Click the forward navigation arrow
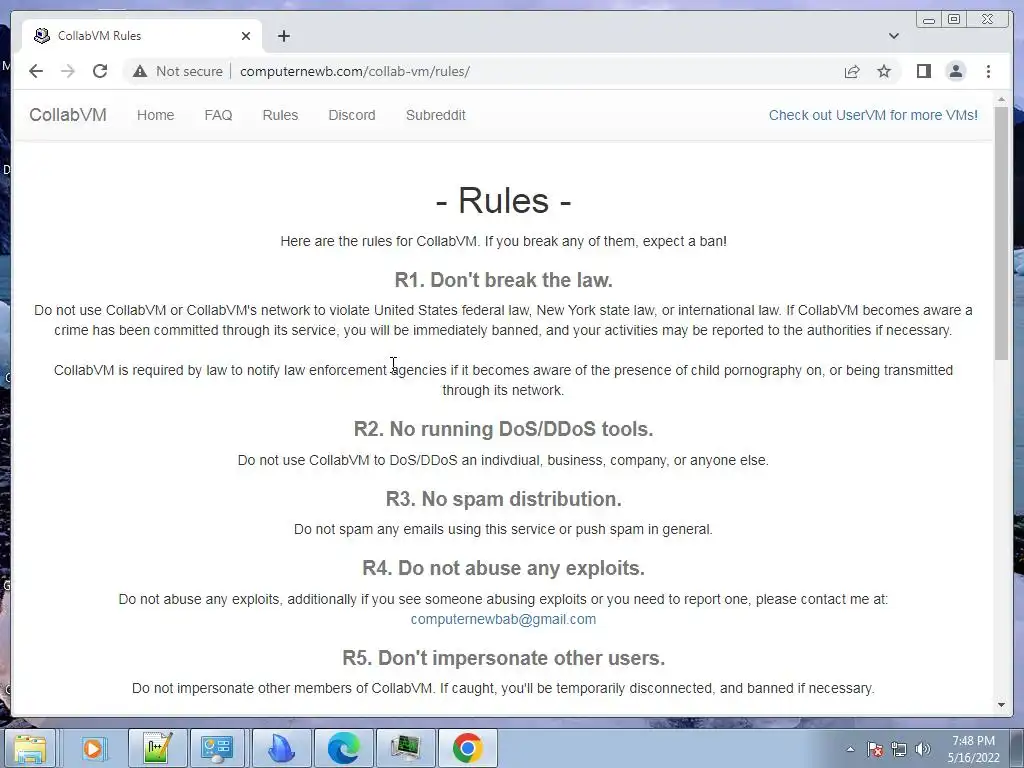Viewport: 1024px width, 768px height. (68, 71)
